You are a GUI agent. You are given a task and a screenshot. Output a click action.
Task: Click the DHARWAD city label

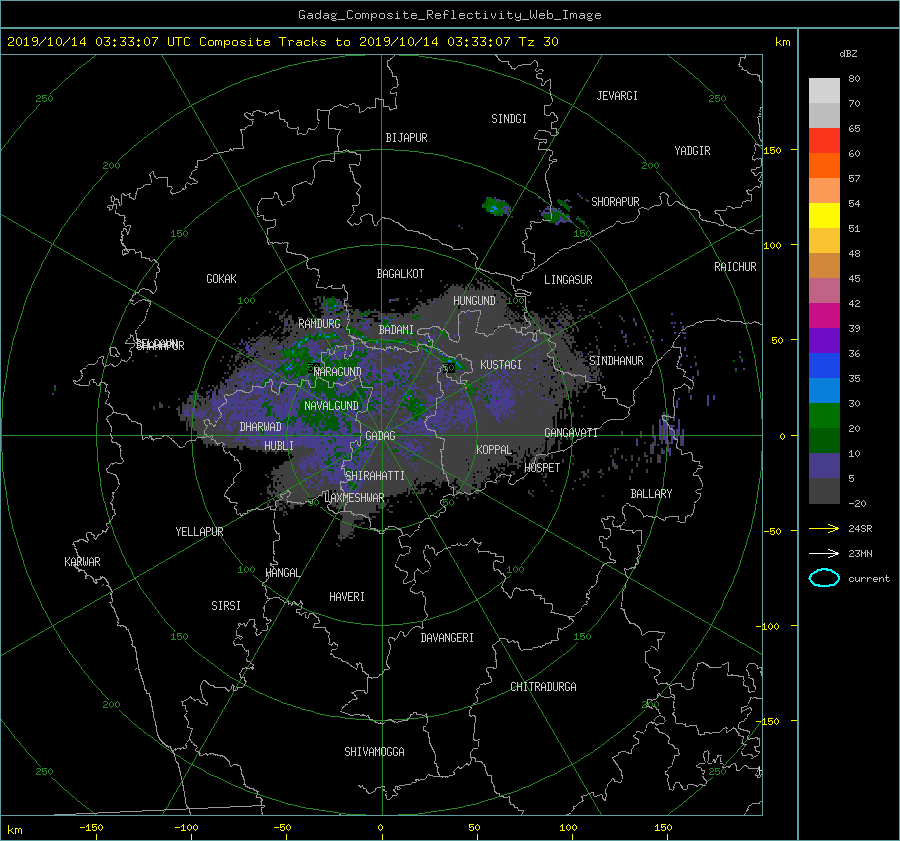coord(260,427)
